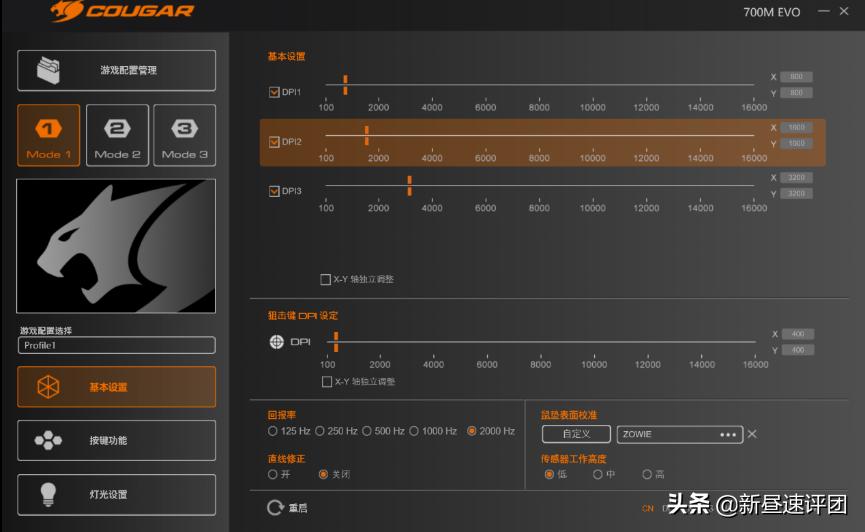This screenshot has width=865, height=532.
Task: Select the 1000 Hz polling rate
Action: (x=414, y=431)
